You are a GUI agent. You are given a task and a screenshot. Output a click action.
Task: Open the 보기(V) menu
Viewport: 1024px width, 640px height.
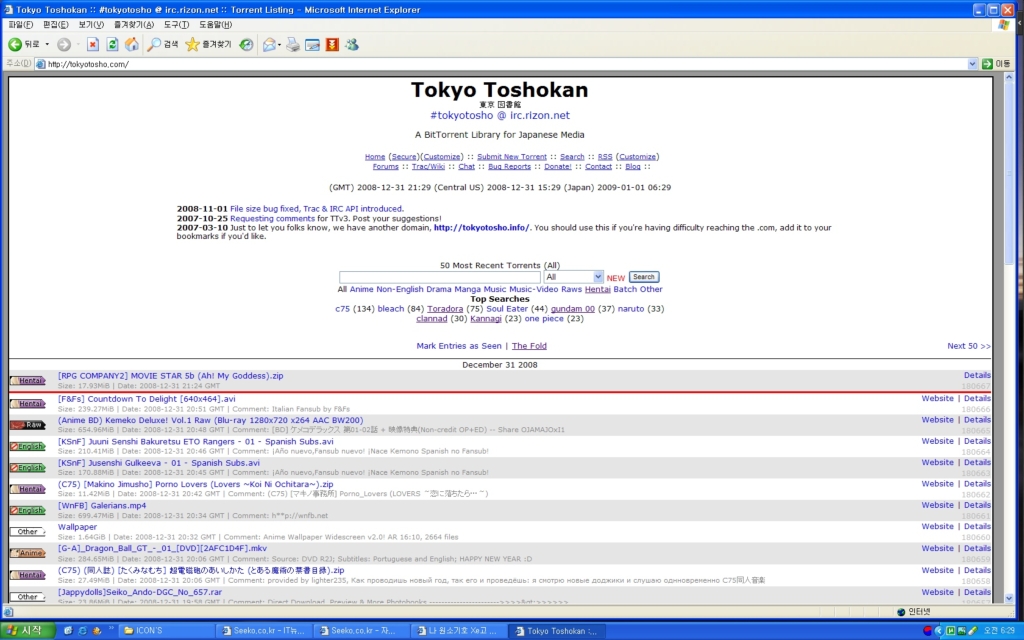tap(91, 25)
